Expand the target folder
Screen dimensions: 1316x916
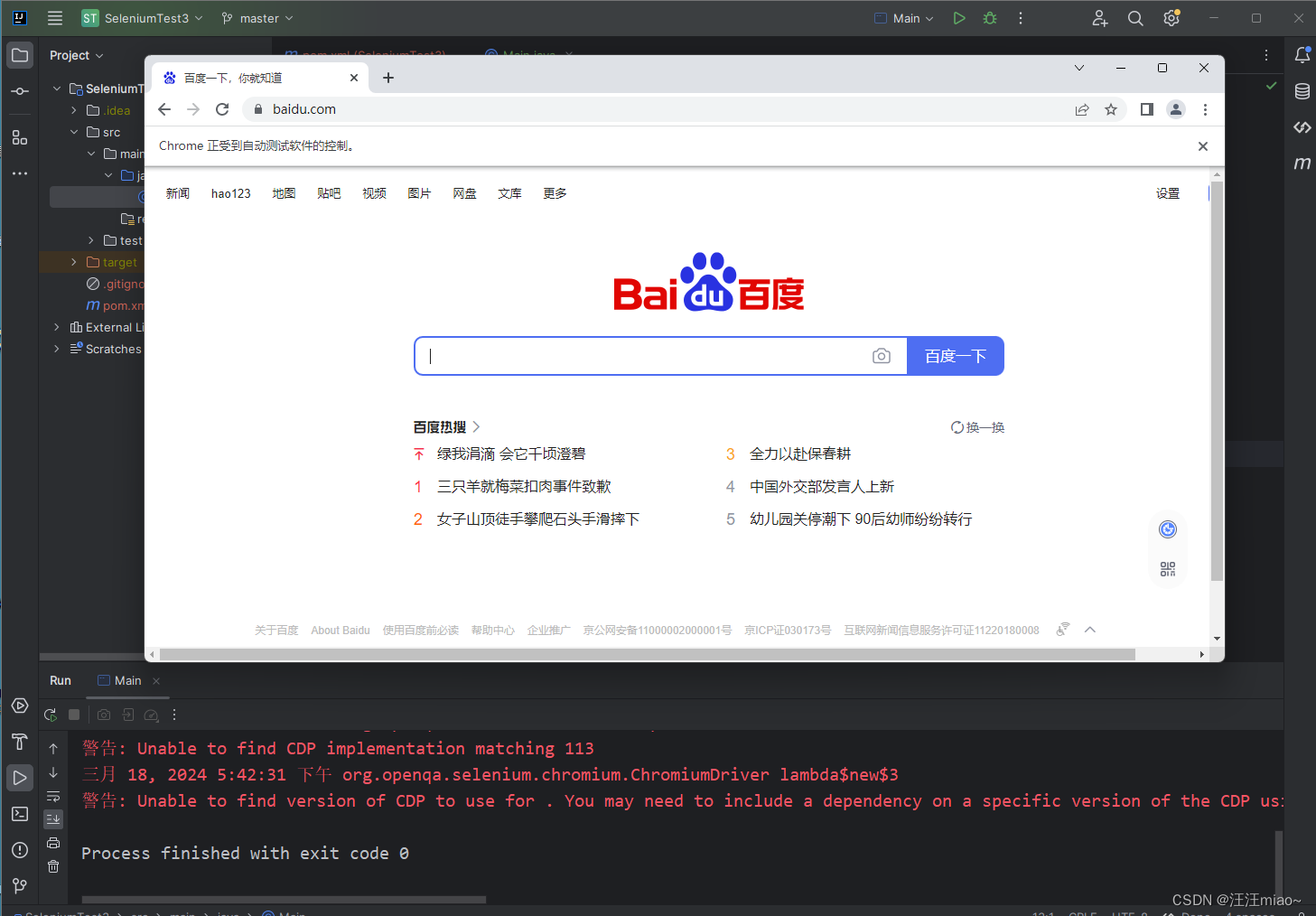(x=74, y=262)
